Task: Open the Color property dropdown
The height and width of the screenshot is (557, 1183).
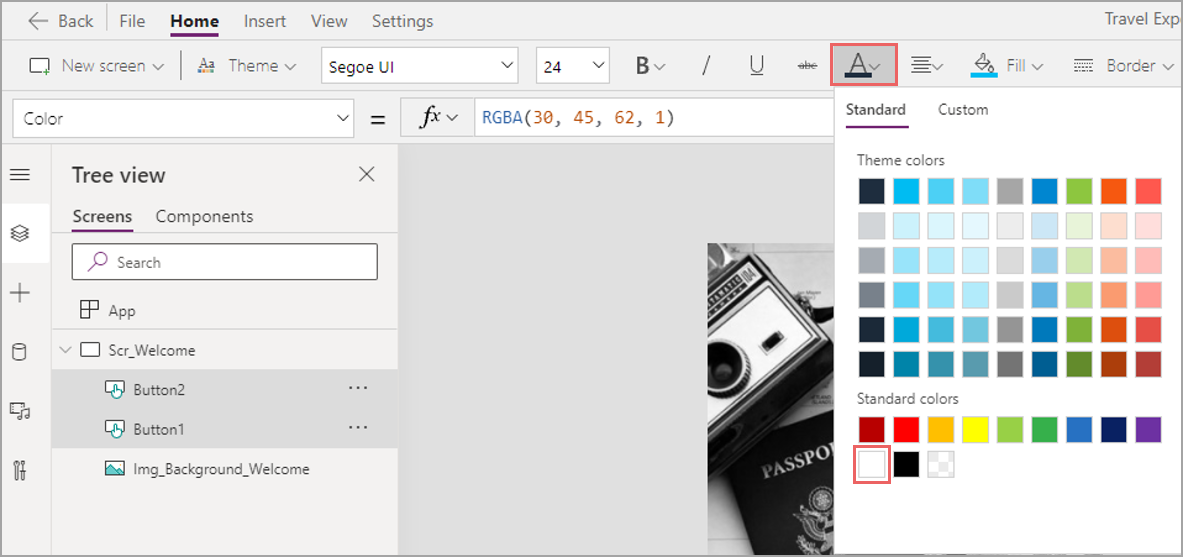Action: click(x=183, y=118)
